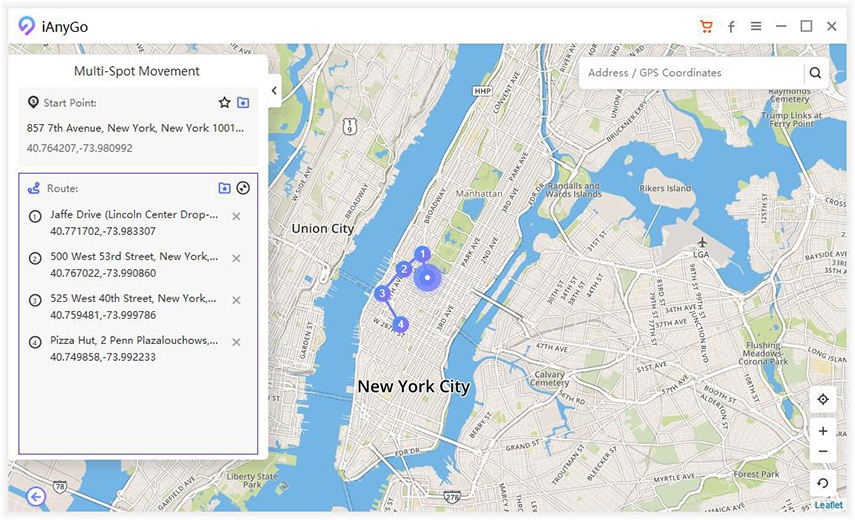Remove Jaffe Drive stop from route
Screen dimensions: 855x520
click(236, 216)
